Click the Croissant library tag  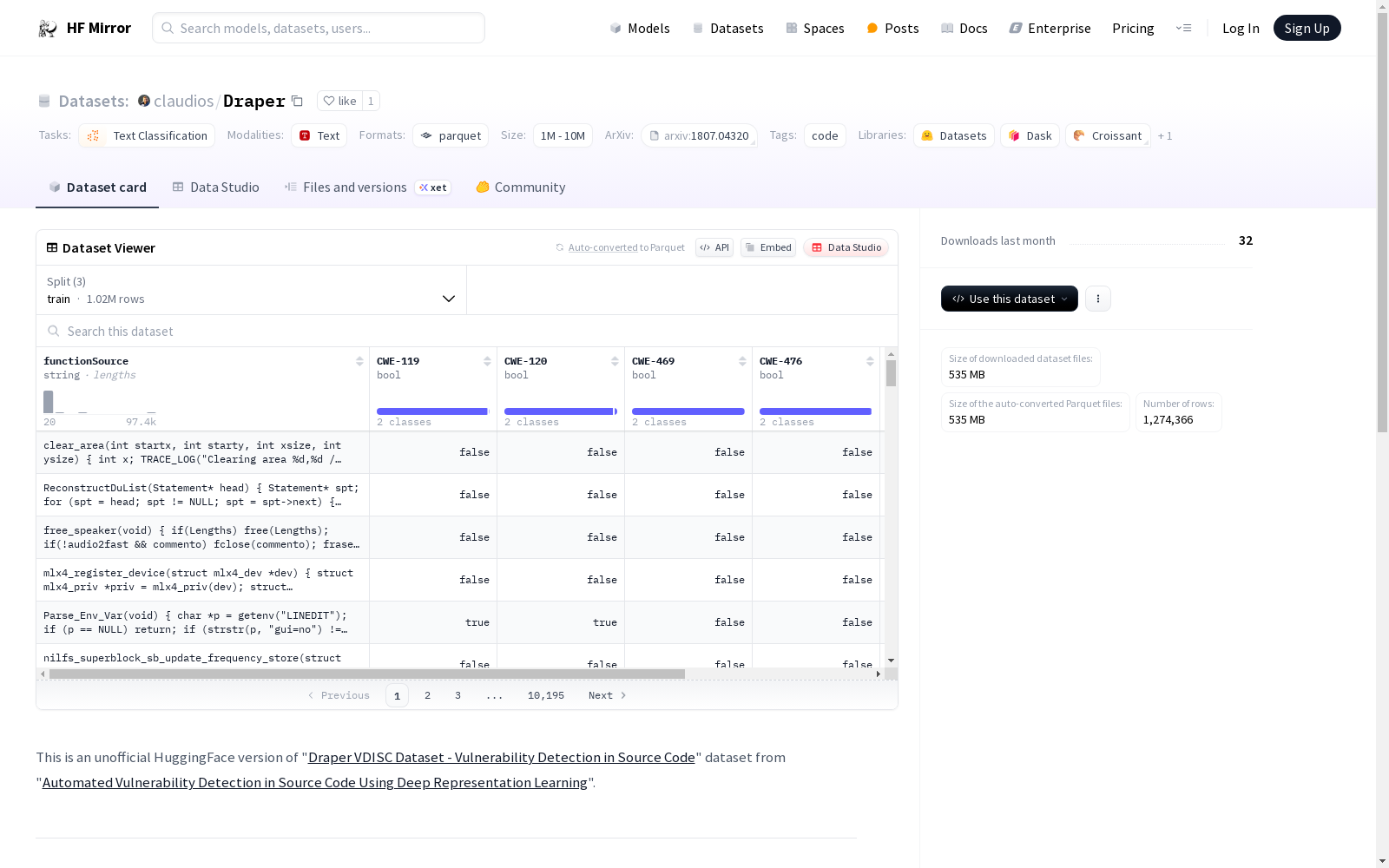coord(1108,135)
